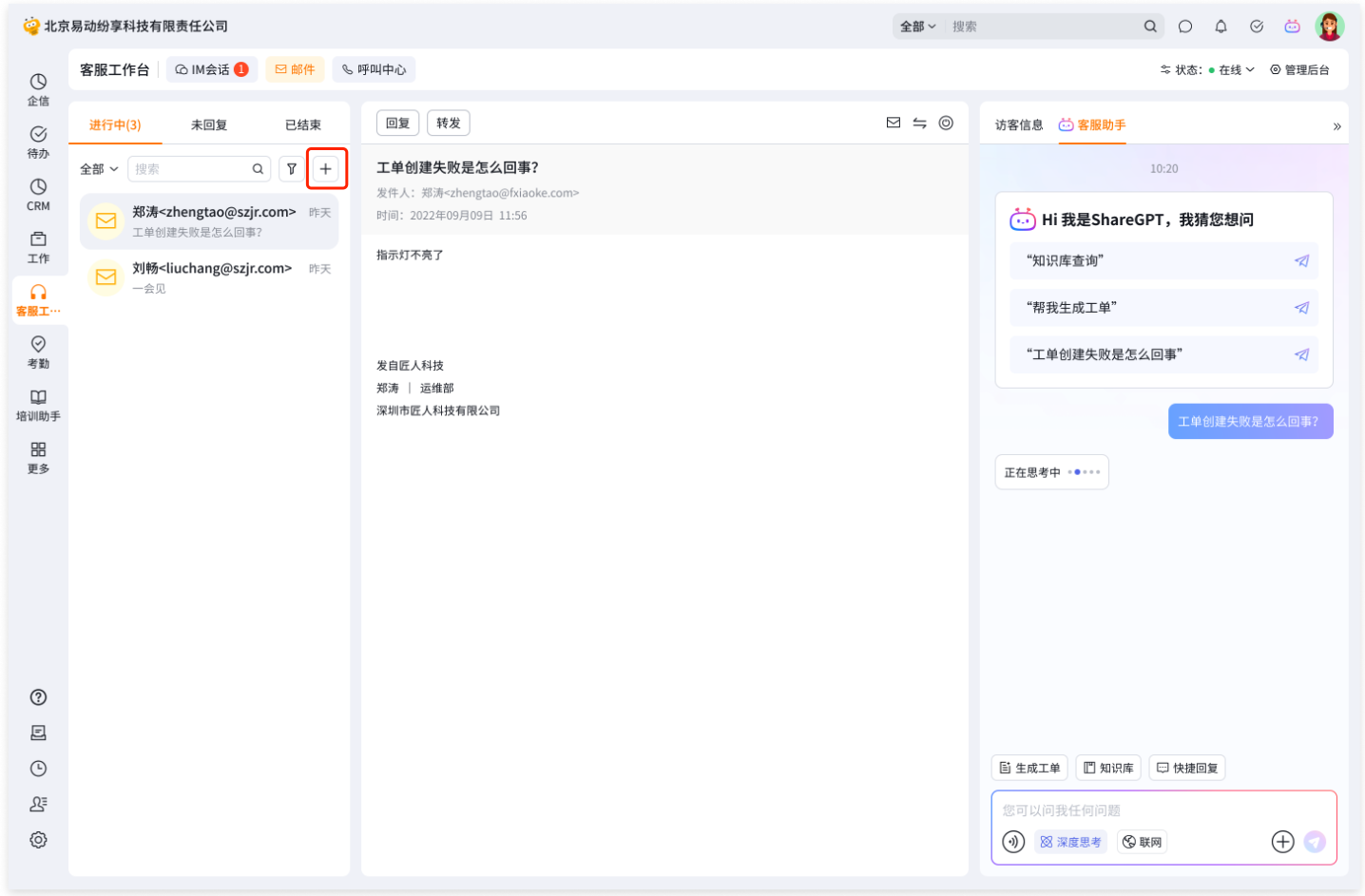Viewport: 1365px width, 896px height.
Task: Click the top global search field
Action: pyautogui.click(x=1043, y=27)
